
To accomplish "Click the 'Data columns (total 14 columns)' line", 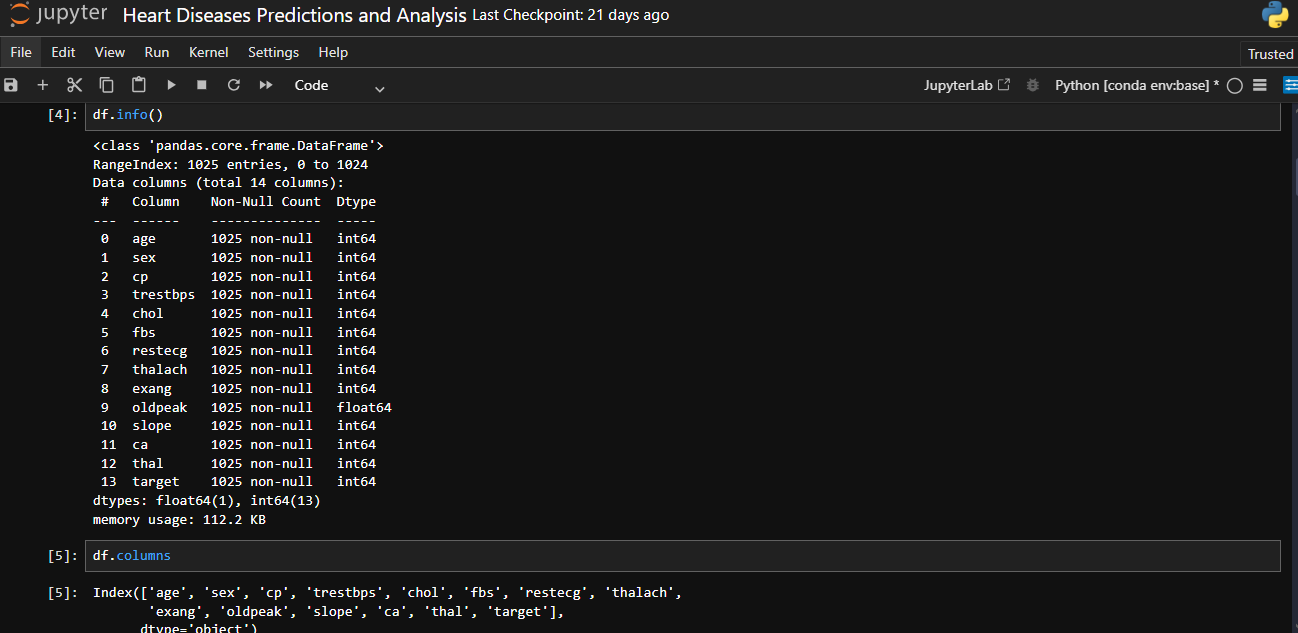I will click(x=218, y=183).
